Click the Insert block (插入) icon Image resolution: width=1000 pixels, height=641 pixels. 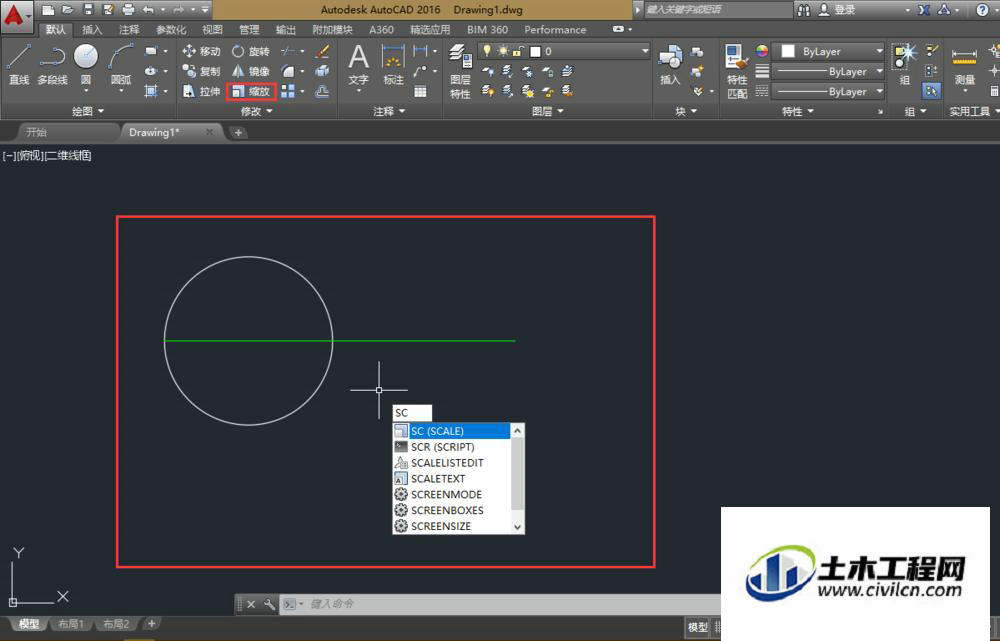(670, 64)
